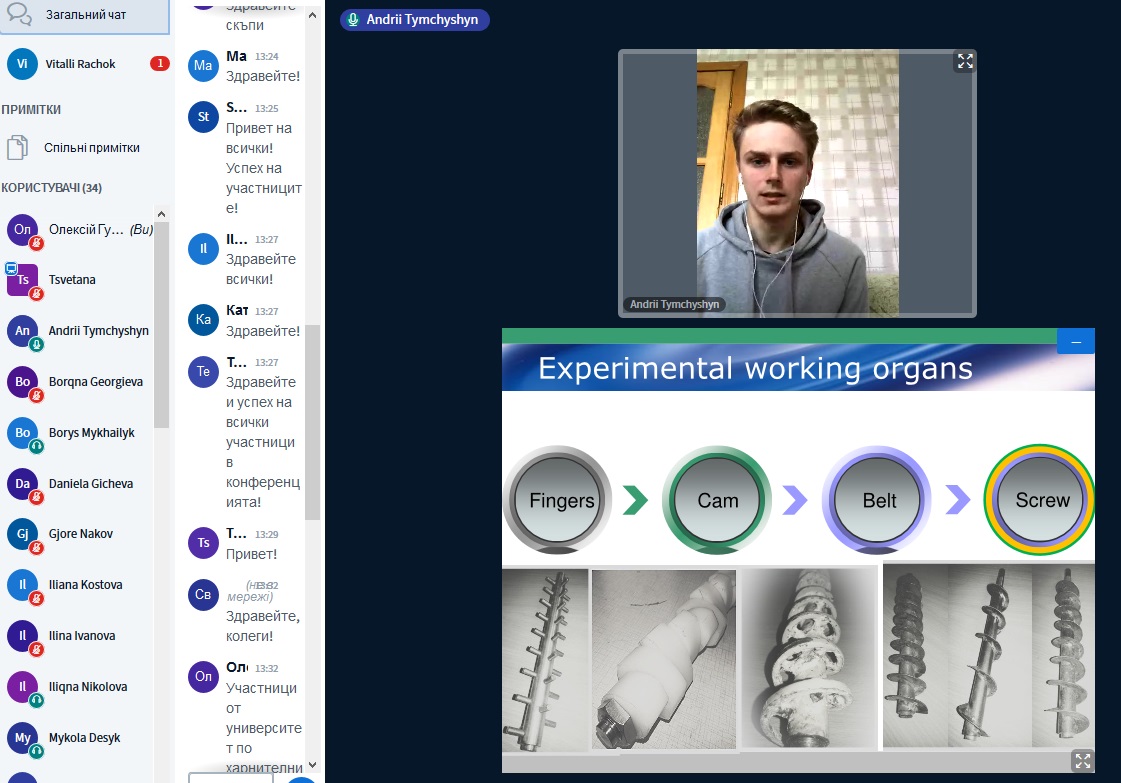
Task: Click the presentation fullscreen icon at bottom right
Action: pyautogui.click(x=1082, y=761)
